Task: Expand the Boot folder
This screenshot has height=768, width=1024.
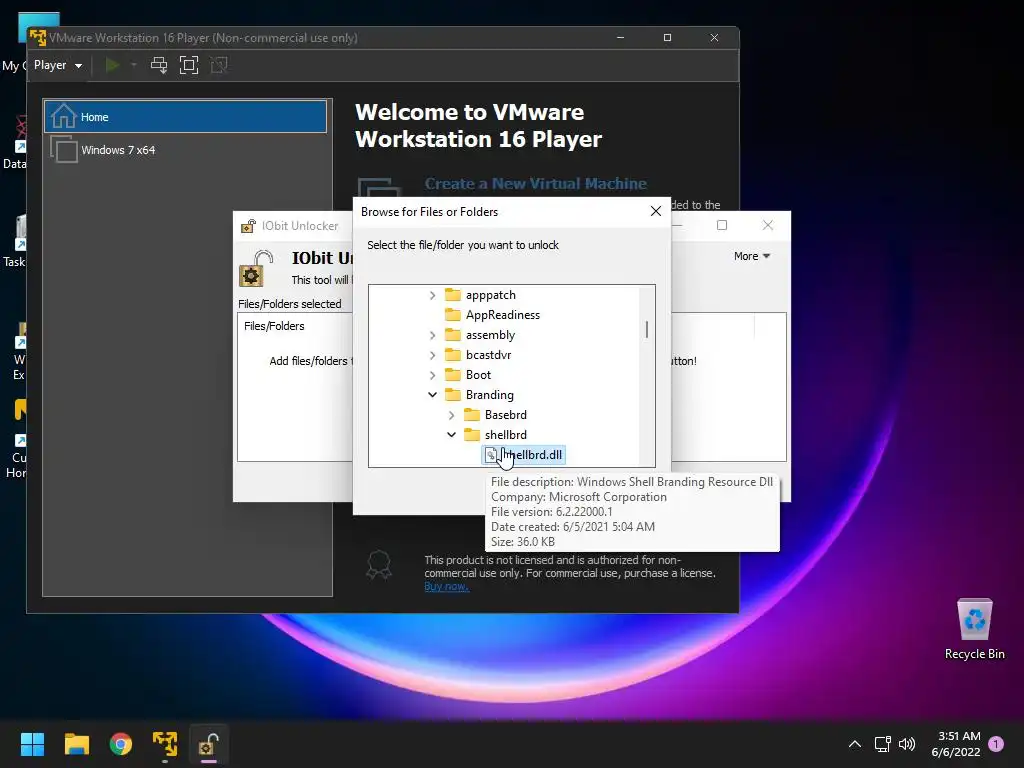Action: (x=432, y=375)
